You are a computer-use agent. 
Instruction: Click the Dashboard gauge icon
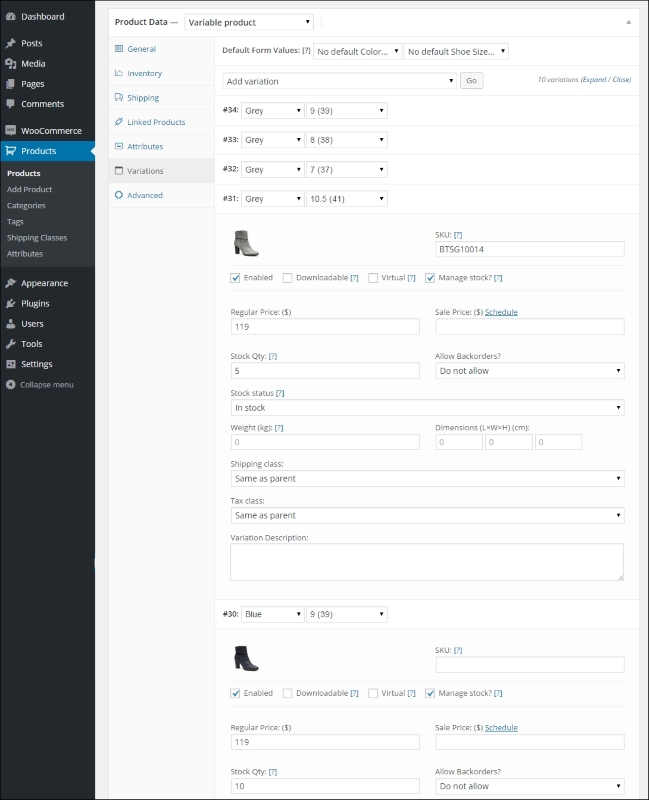[x=11, y=16]
